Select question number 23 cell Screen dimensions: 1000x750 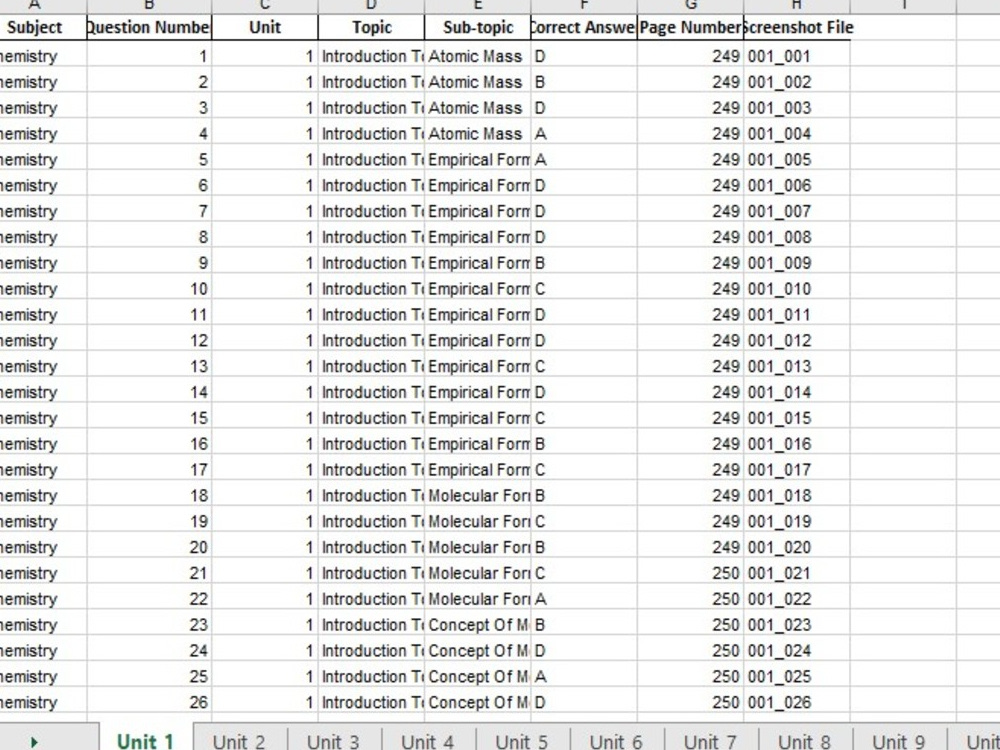149,624
